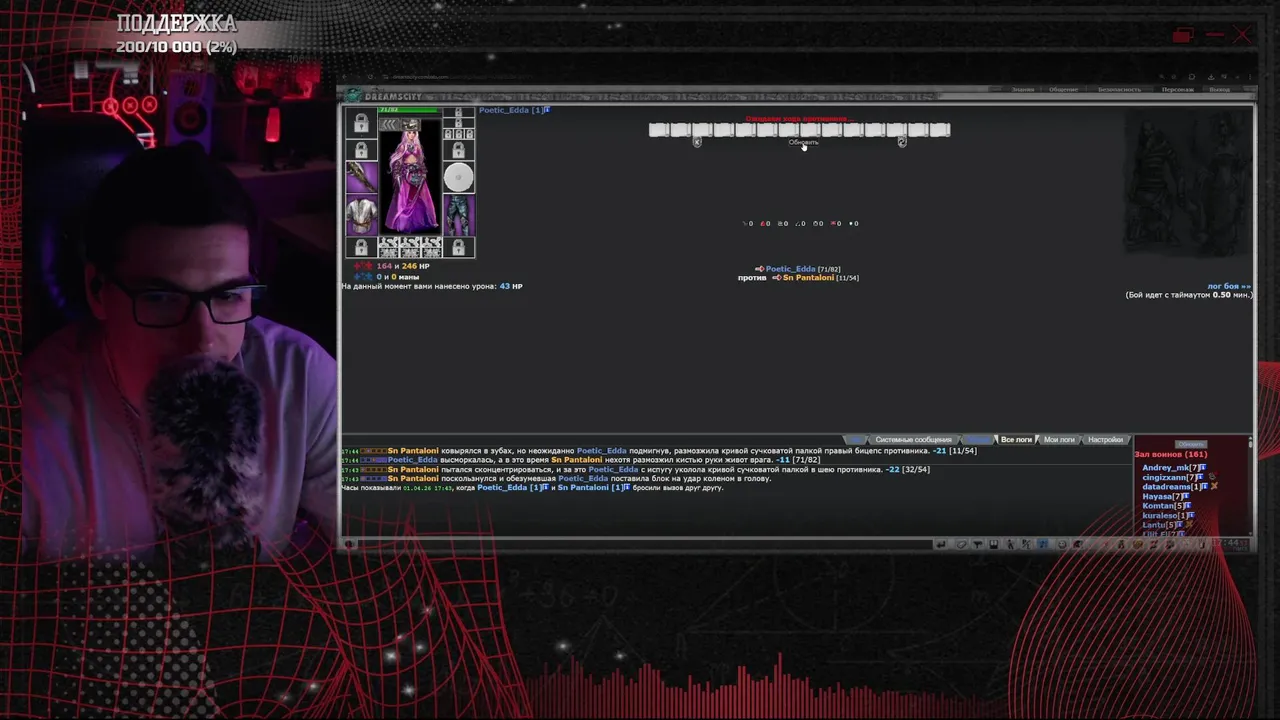Click Poetic_Edda [71/82] in battle matchup
1280x720 pixels.
pyautogui.click(x=803, y=269)
